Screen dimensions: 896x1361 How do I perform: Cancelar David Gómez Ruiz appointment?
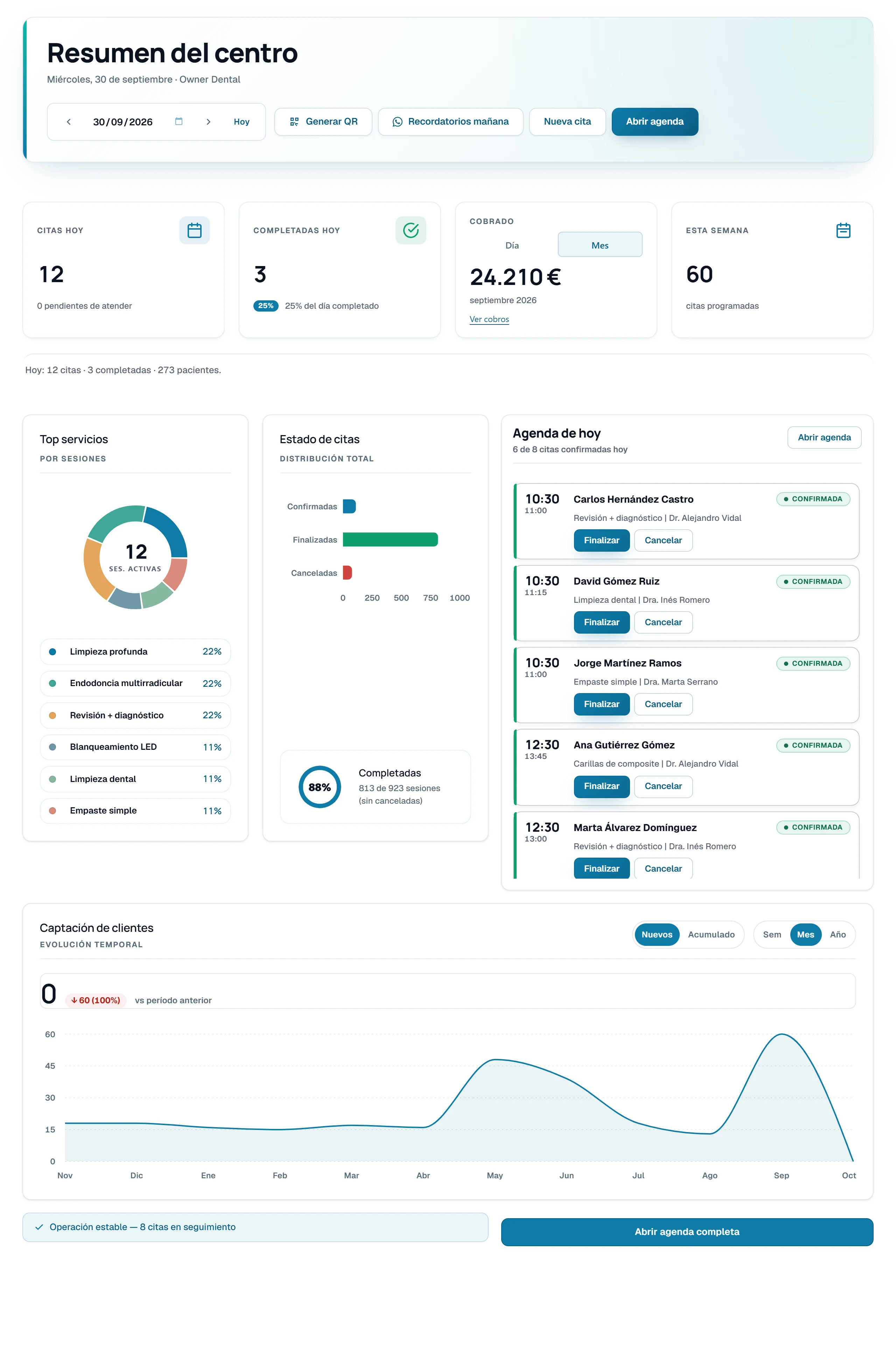663,622
